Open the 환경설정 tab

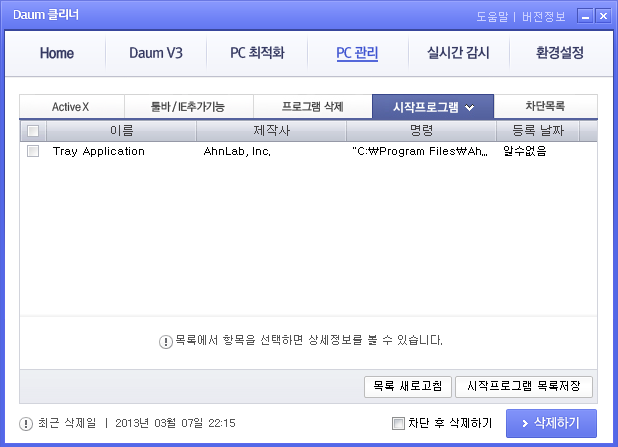pyautogui.click(x=560, y=53)
